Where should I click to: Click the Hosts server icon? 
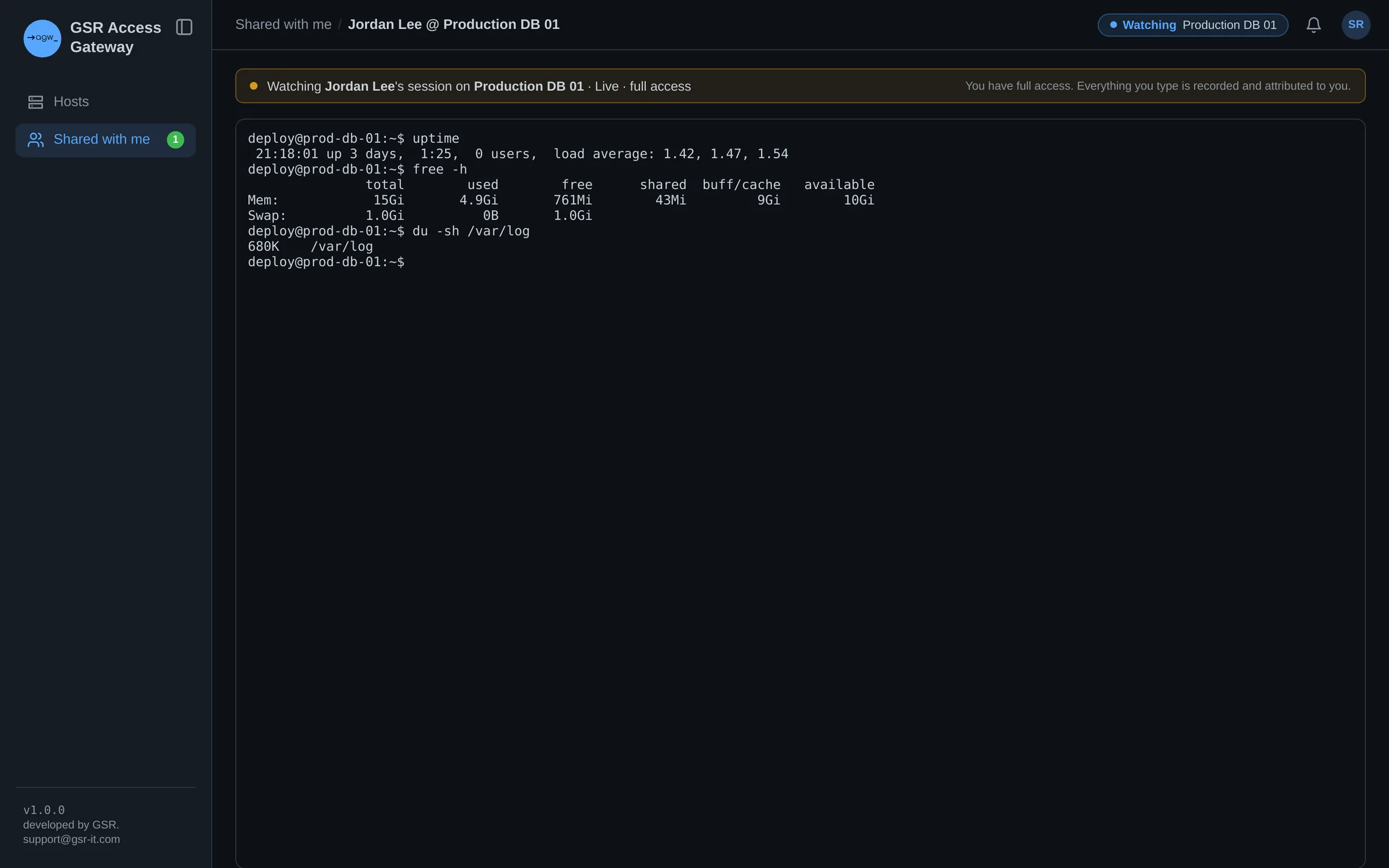point(36,102)
